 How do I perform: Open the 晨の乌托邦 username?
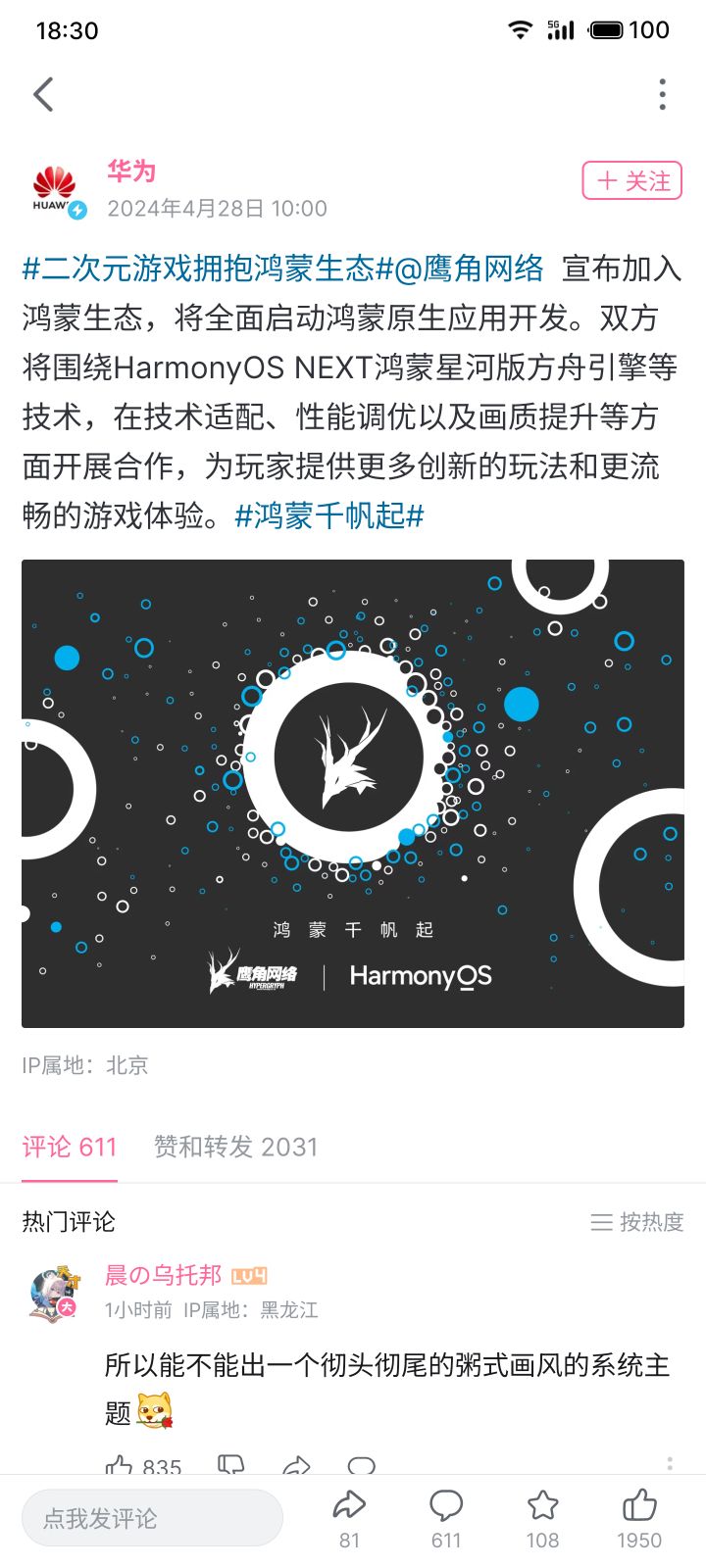[x=164, y=1275]
